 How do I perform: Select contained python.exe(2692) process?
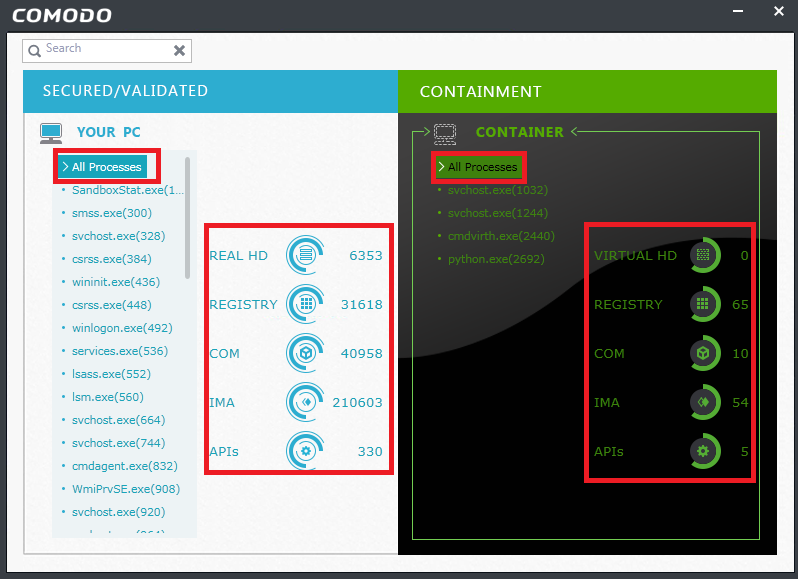[496, 259]
